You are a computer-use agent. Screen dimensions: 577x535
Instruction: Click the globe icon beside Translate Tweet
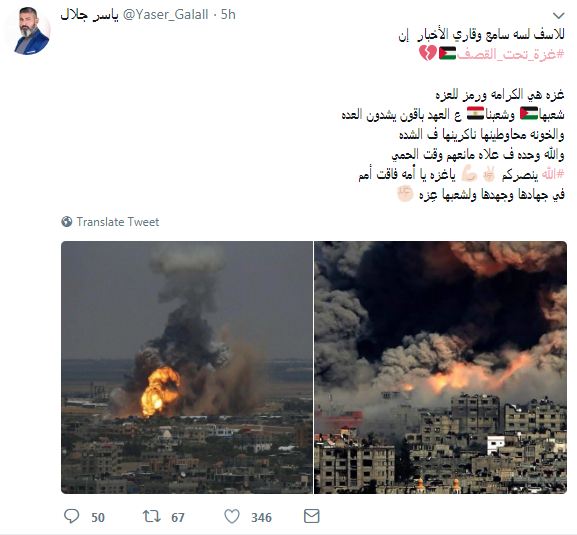tap(67, 222)
